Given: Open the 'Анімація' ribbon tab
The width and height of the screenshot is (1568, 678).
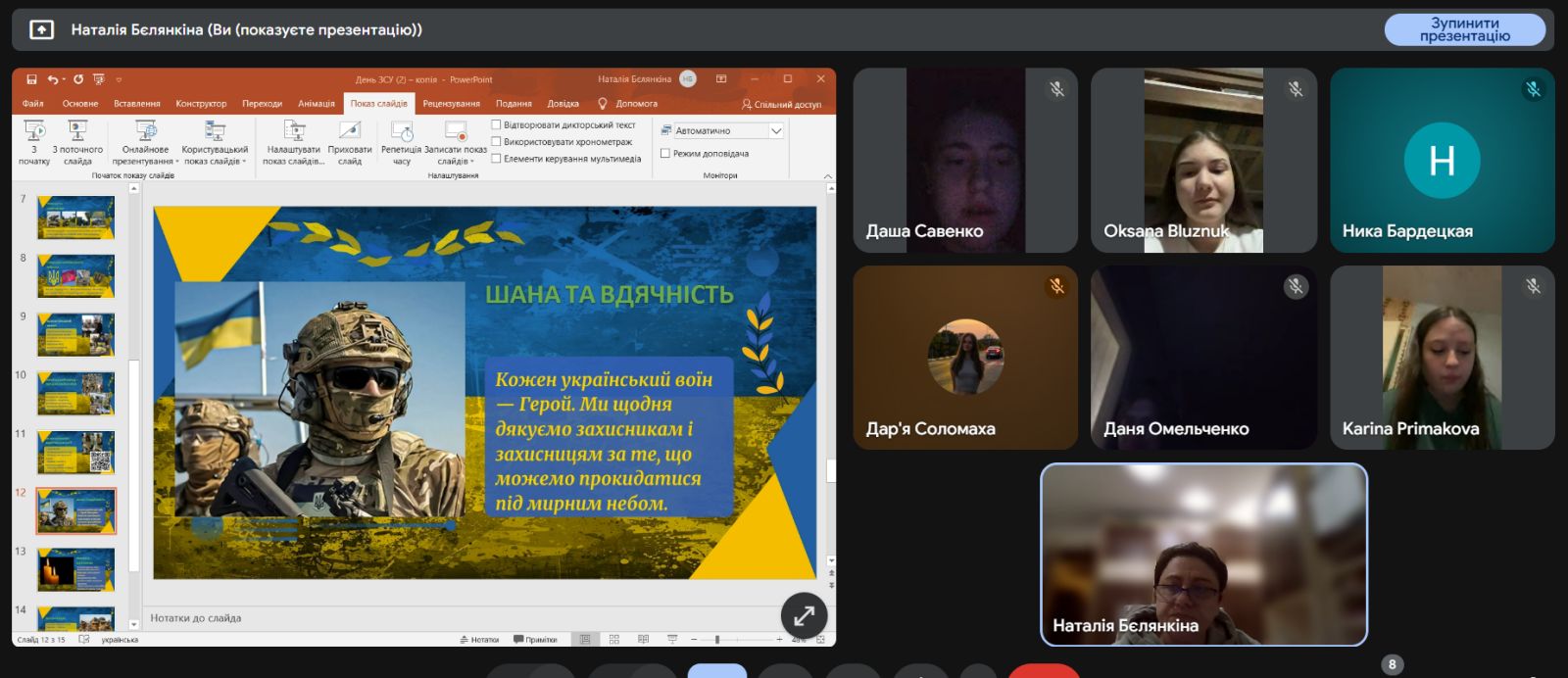Looking at the screenshot, I should coord(317,104).
